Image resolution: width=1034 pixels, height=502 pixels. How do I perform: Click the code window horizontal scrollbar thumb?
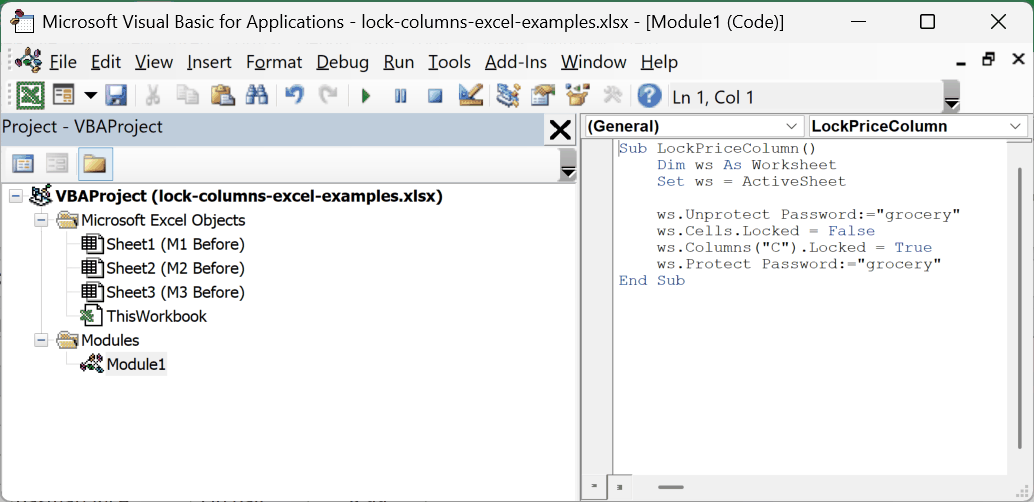tap(671, 487)
